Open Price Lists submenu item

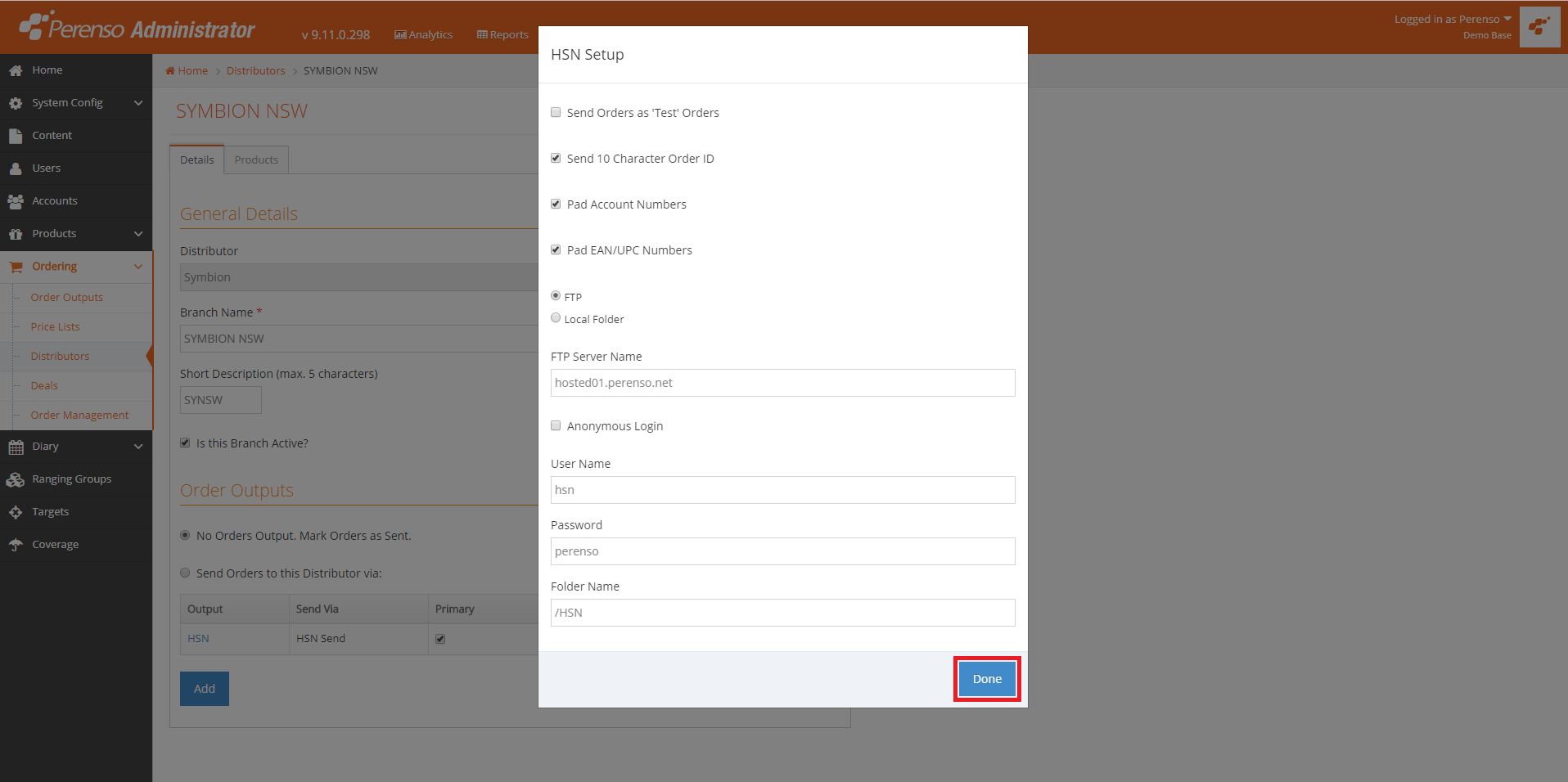click(56, 327)
